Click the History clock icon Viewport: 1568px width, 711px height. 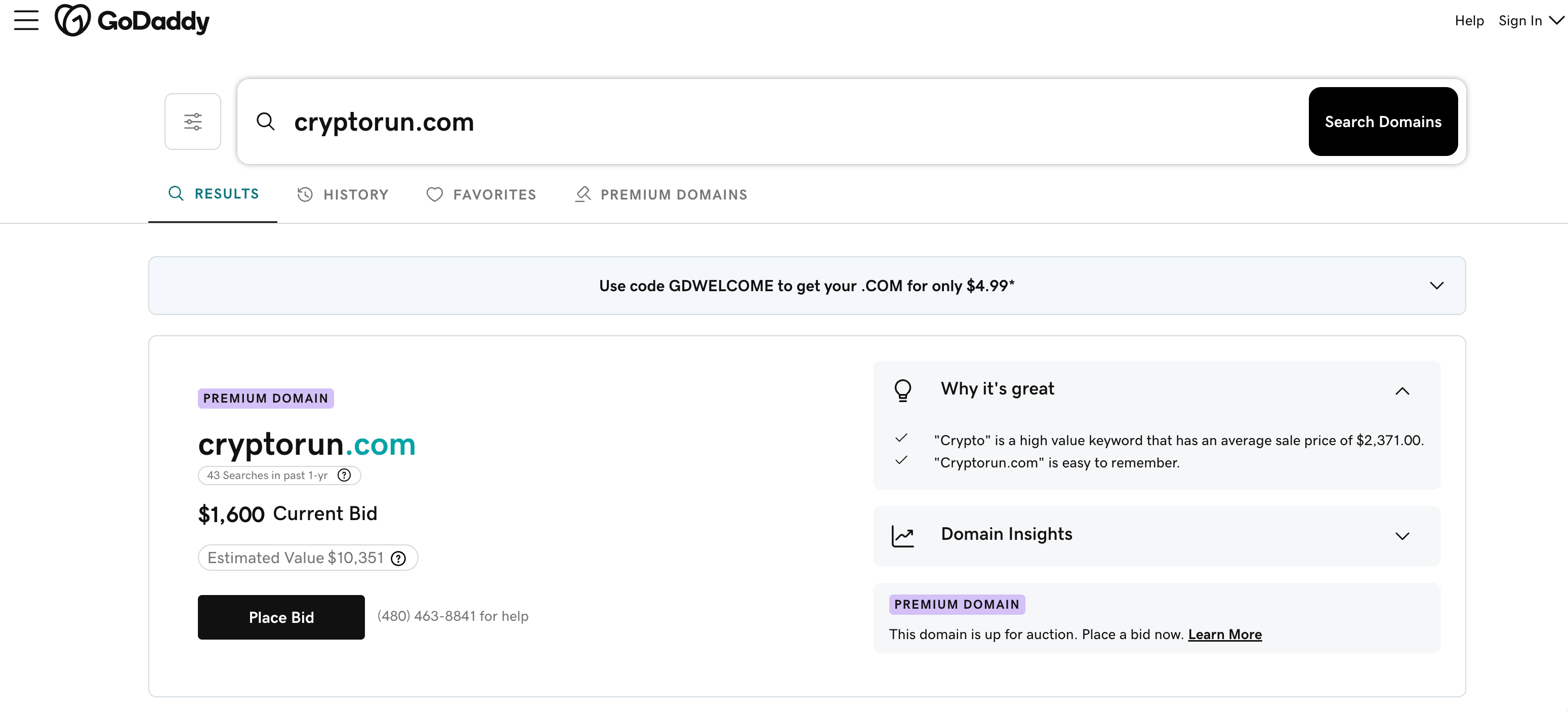[305, 194]
